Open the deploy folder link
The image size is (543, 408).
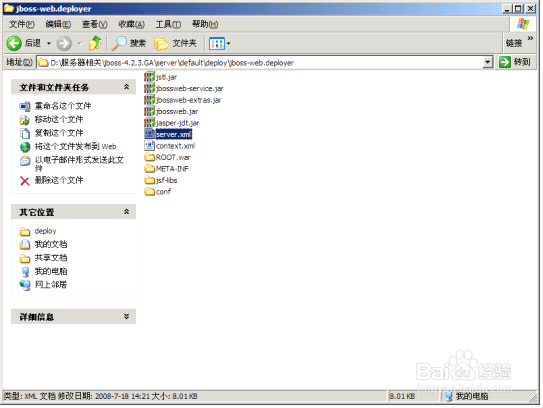45,231
